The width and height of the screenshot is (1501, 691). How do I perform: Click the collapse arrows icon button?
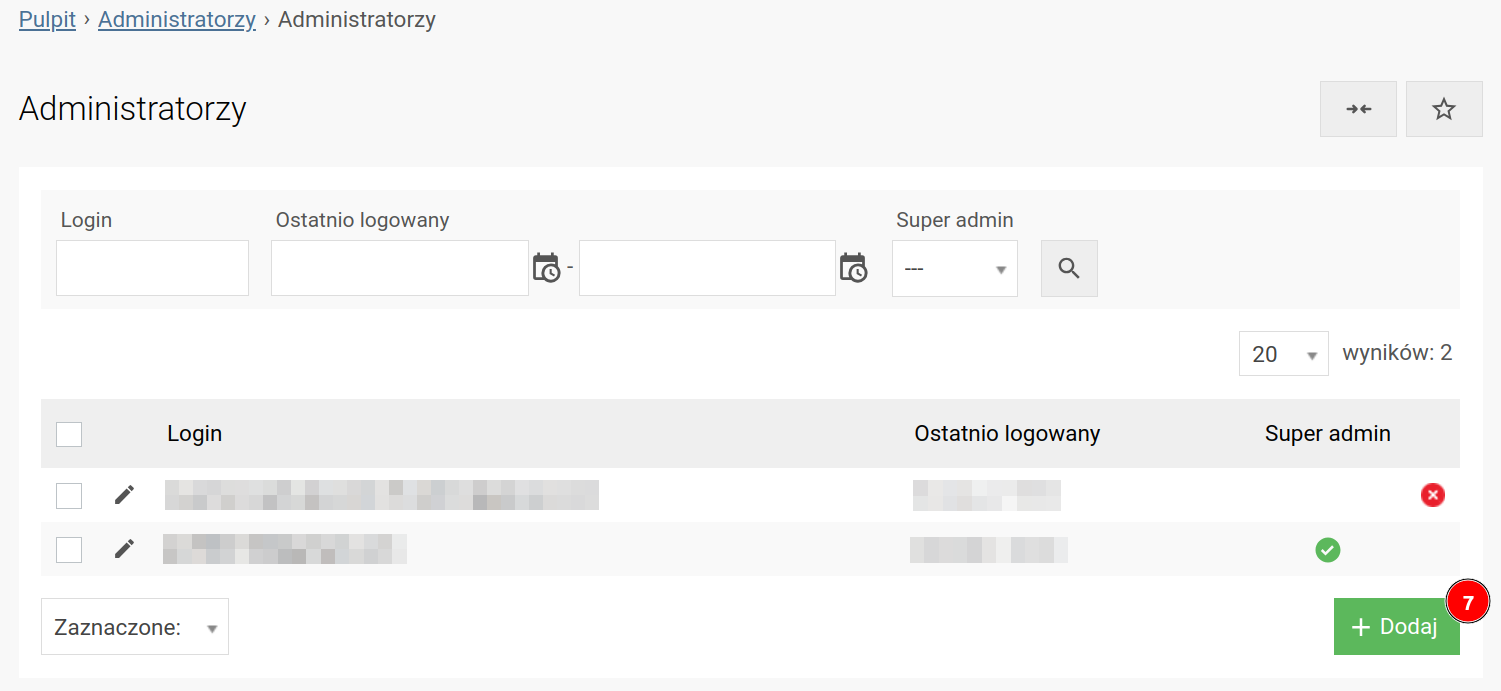(x=1357, y=109)
